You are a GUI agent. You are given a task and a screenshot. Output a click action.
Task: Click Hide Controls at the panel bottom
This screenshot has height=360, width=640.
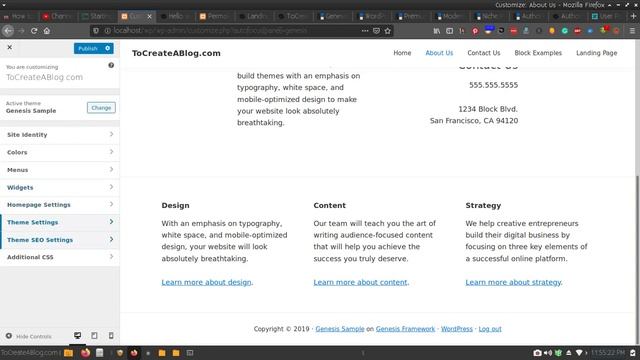click(x=29, y=336)
